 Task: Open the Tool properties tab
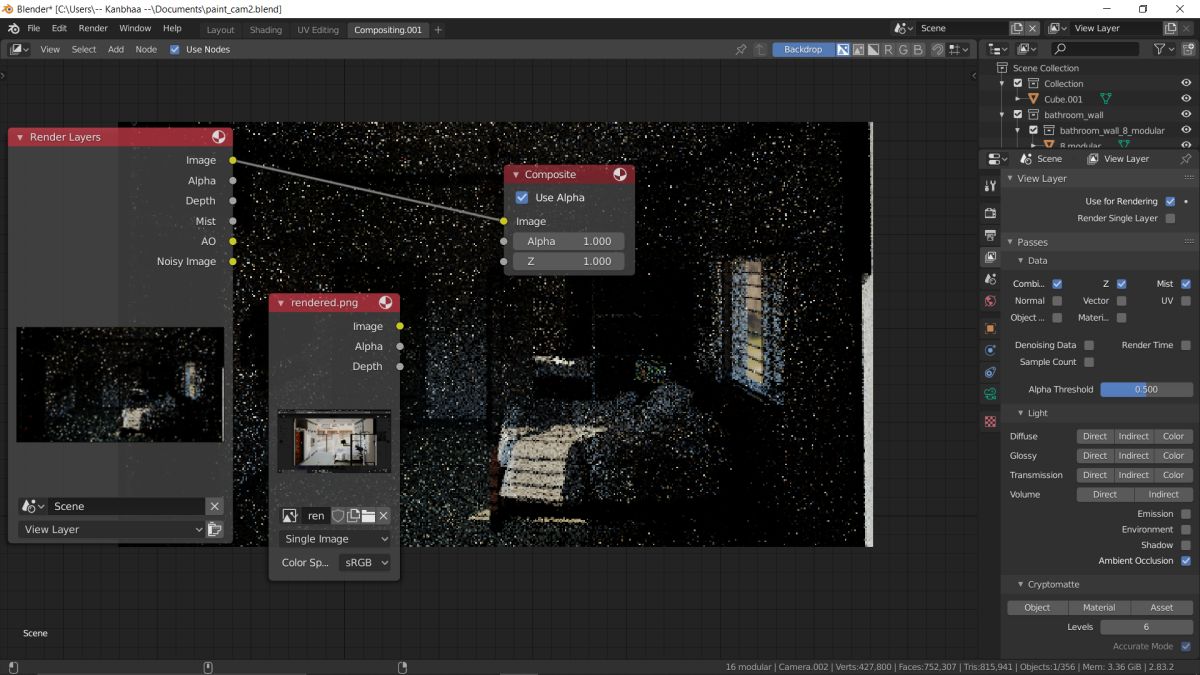click(990, 186)
